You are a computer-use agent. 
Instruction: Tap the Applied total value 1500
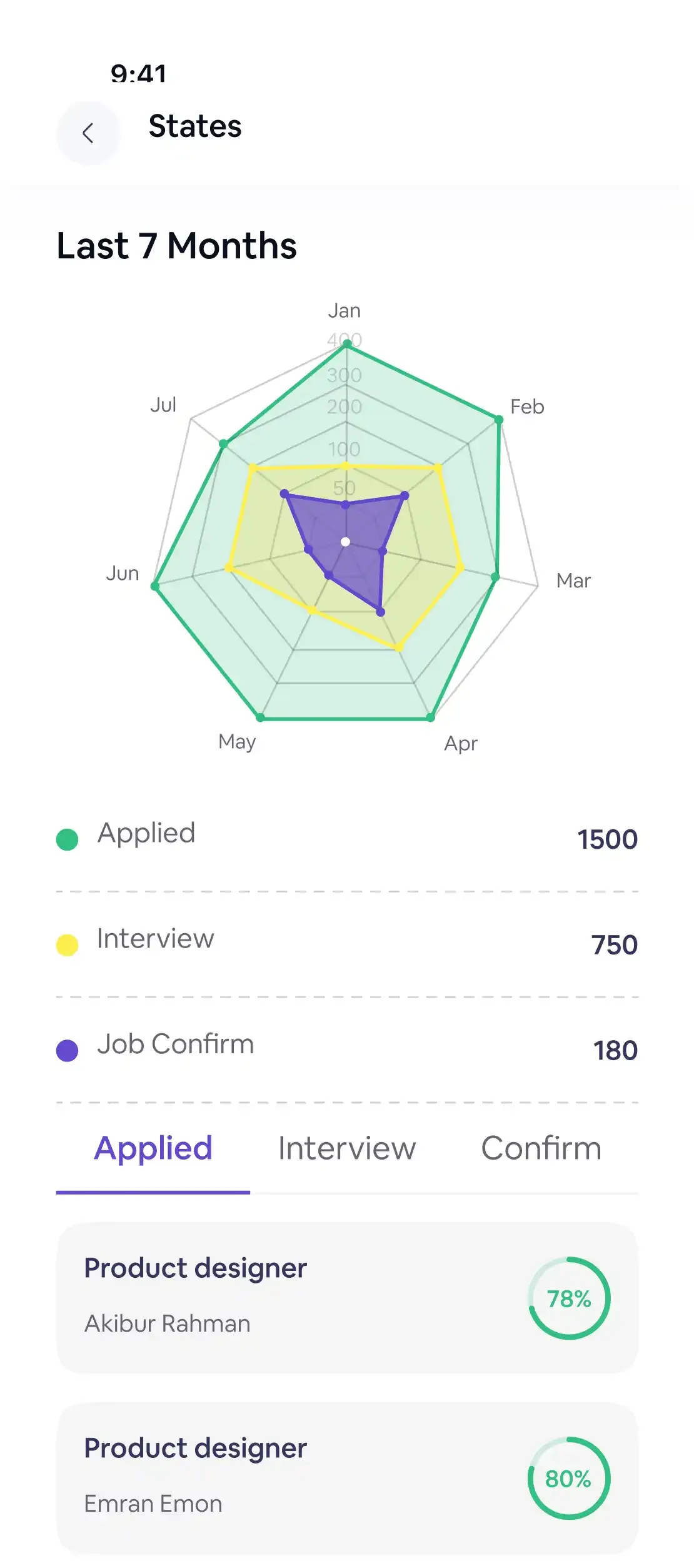(x=606, y=839)
